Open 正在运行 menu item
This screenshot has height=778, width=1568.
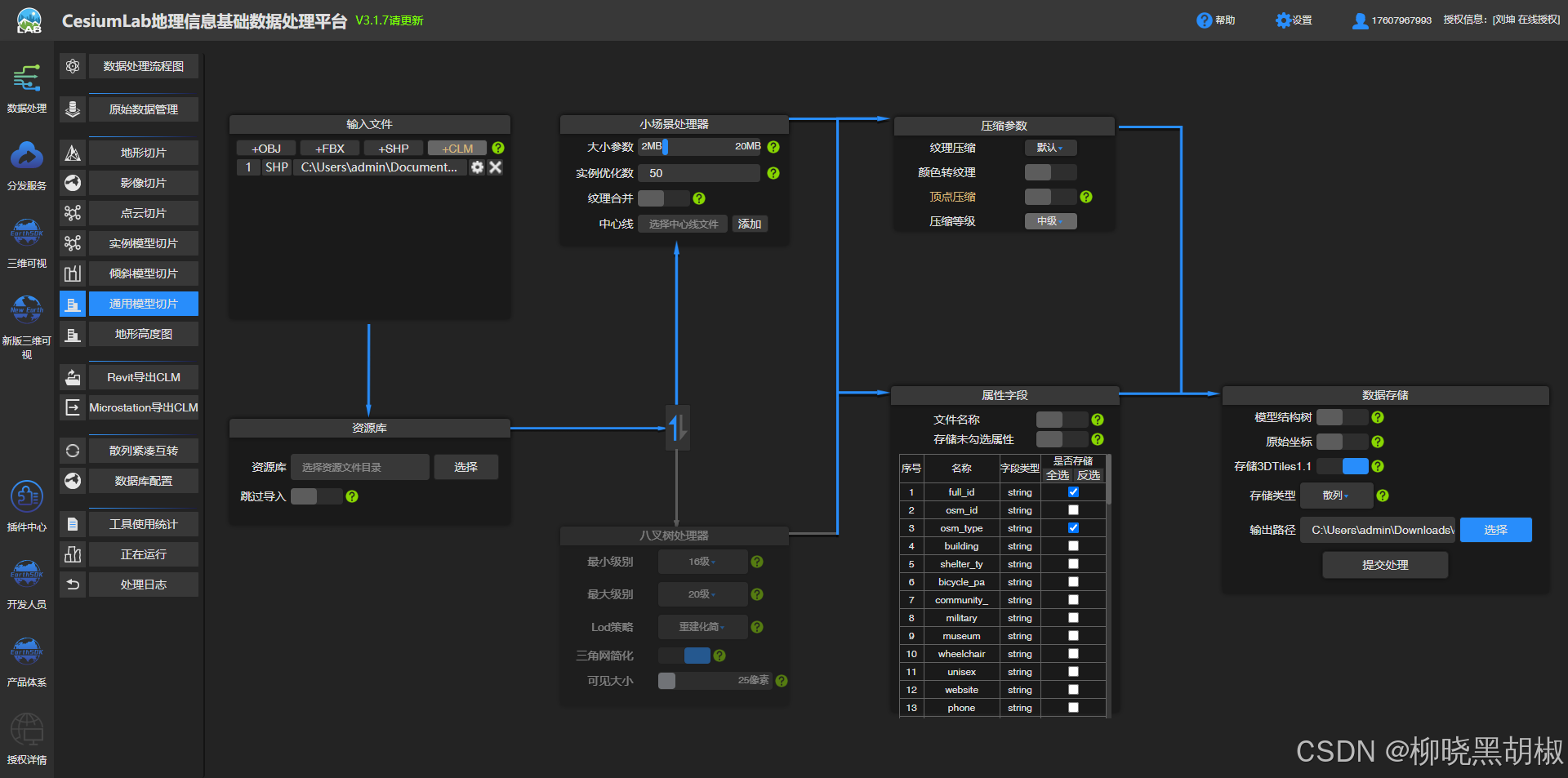coord(144,554)
